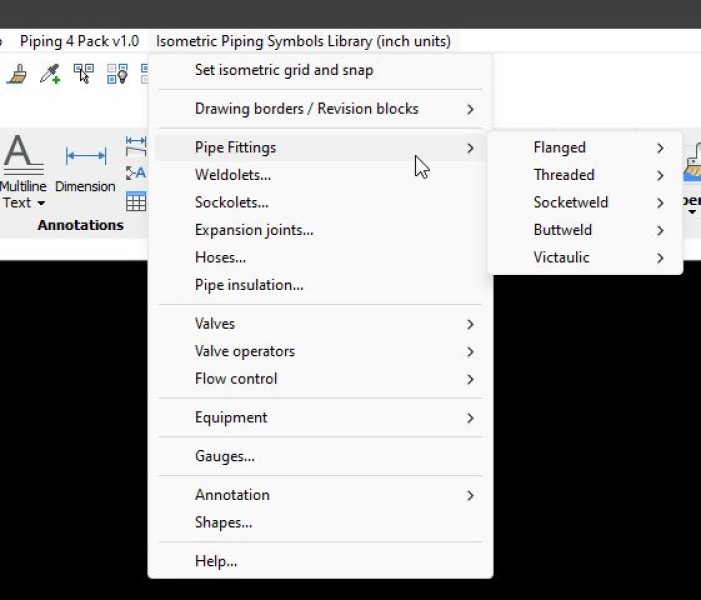Expand the Flanged submenu arrow
This screenshot has width=701, height=600.
[x=660, y=148]
